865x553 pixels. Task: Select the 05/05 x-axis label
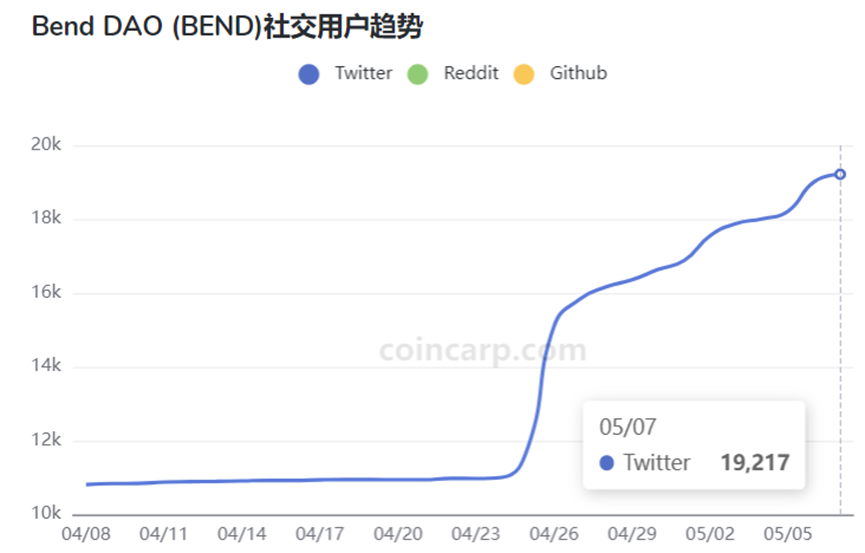coord(788,534)
